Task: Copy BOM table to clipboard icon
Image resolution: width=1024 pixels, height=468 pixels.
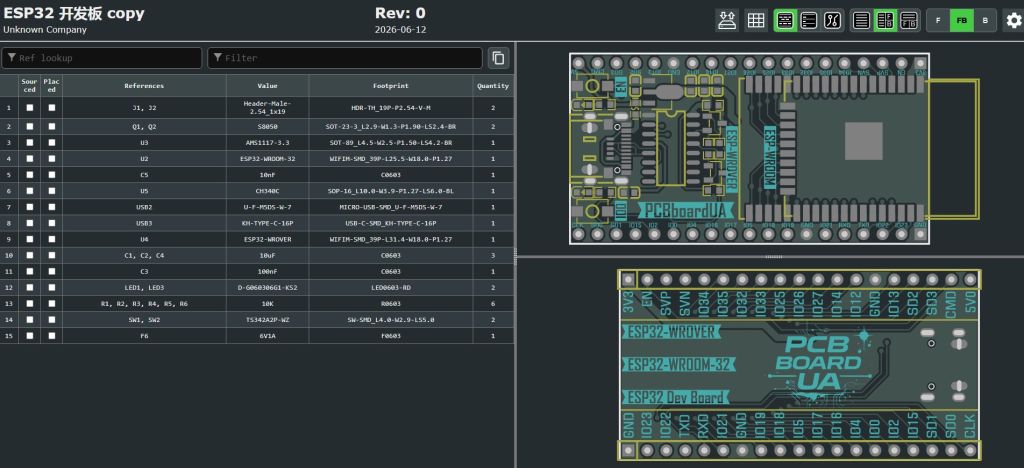Action: point(498,58)
